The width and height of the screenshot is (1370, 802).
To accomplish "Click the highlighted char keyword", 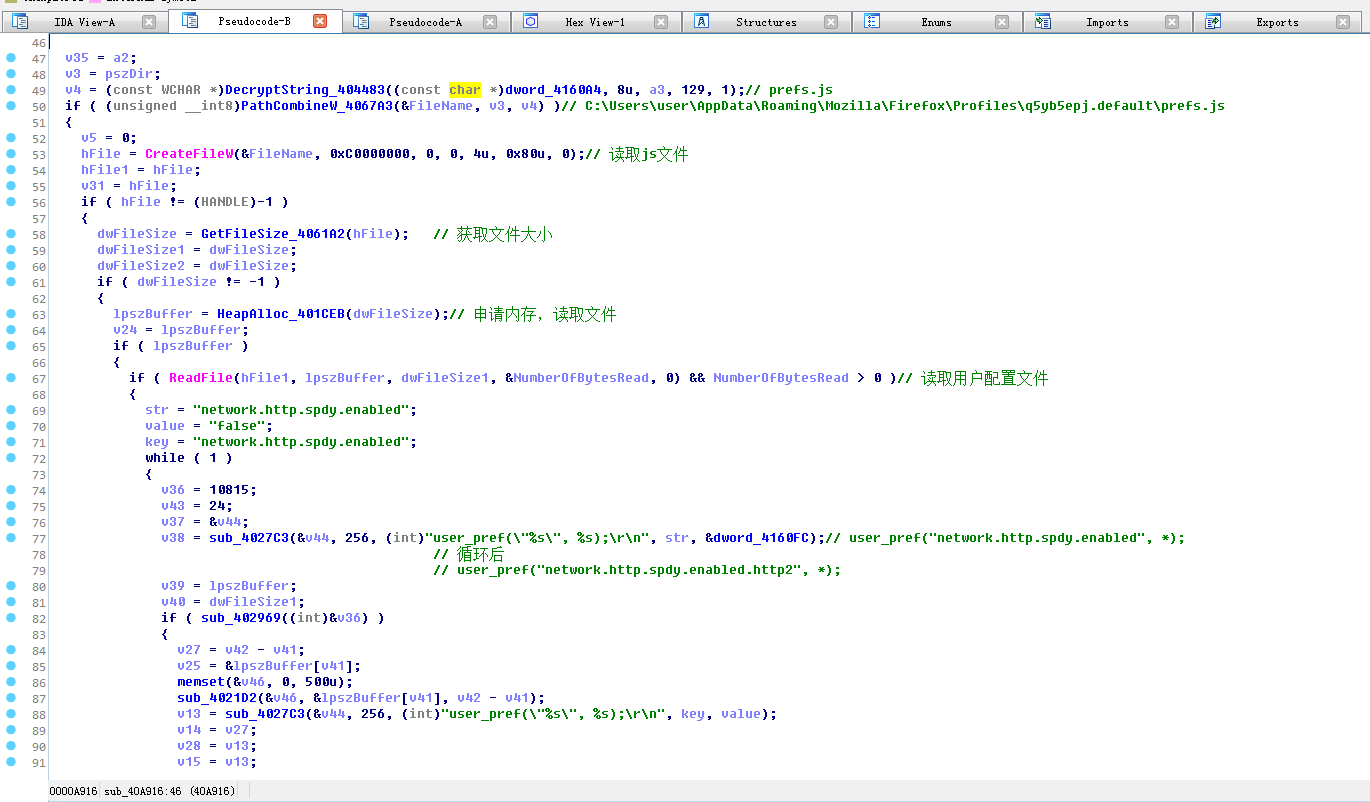I will coord(465,90).
